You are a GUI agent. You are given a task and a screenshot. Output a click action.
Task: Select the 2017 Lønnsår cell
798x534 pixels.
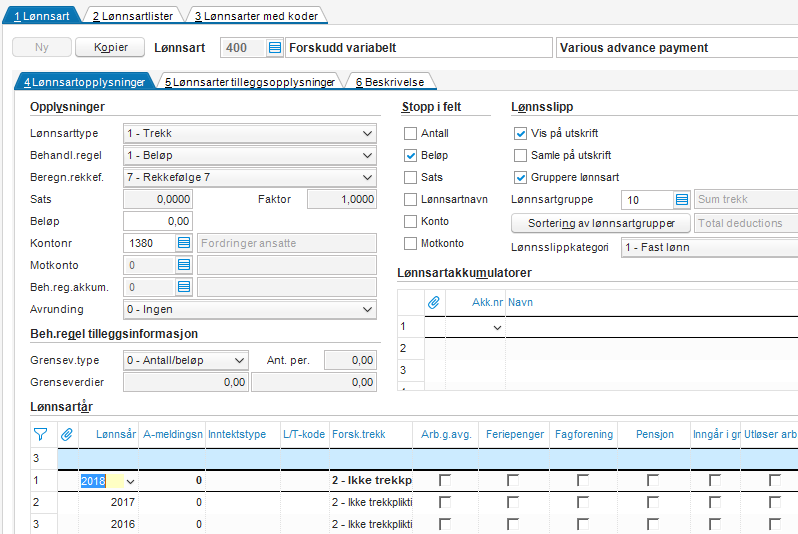108,502
